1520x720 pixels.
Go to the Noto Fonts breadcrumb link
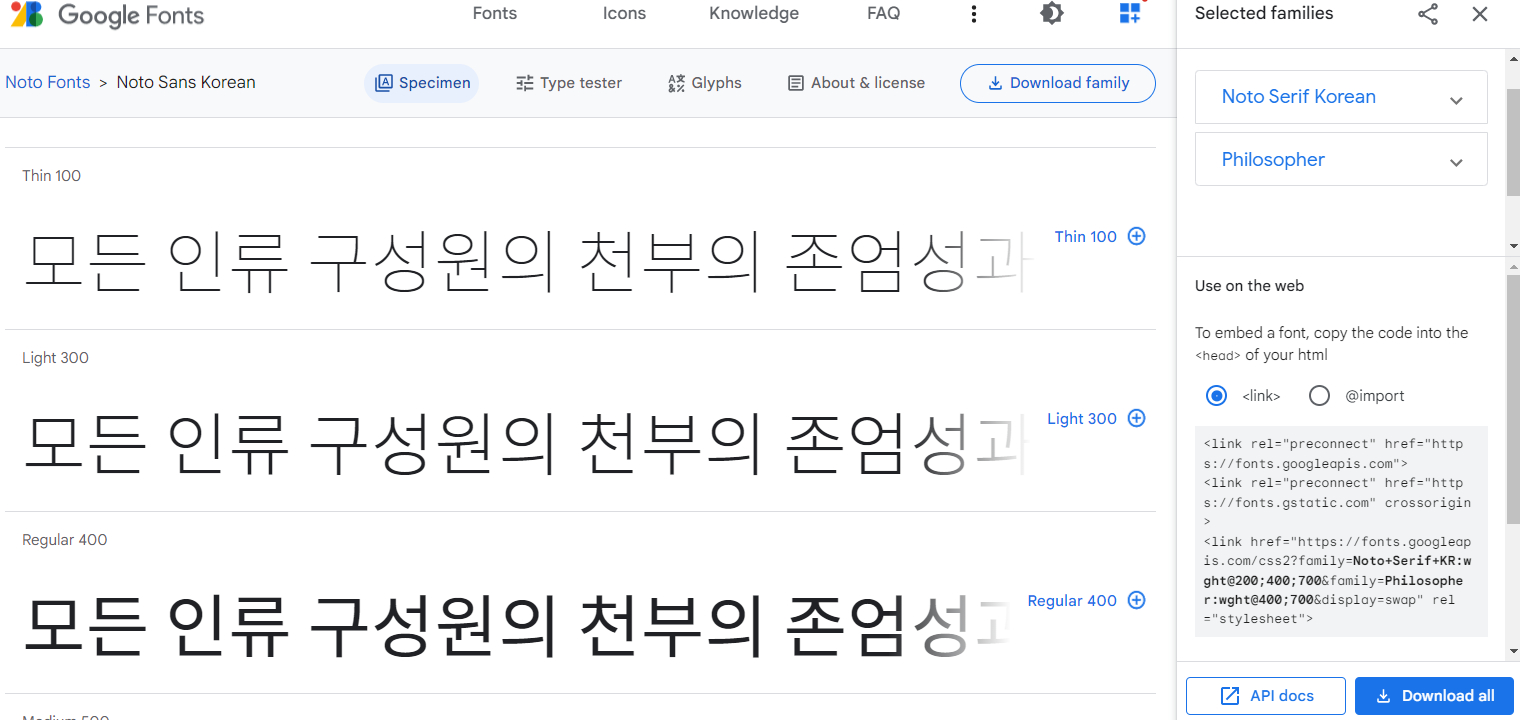point(48,82)
